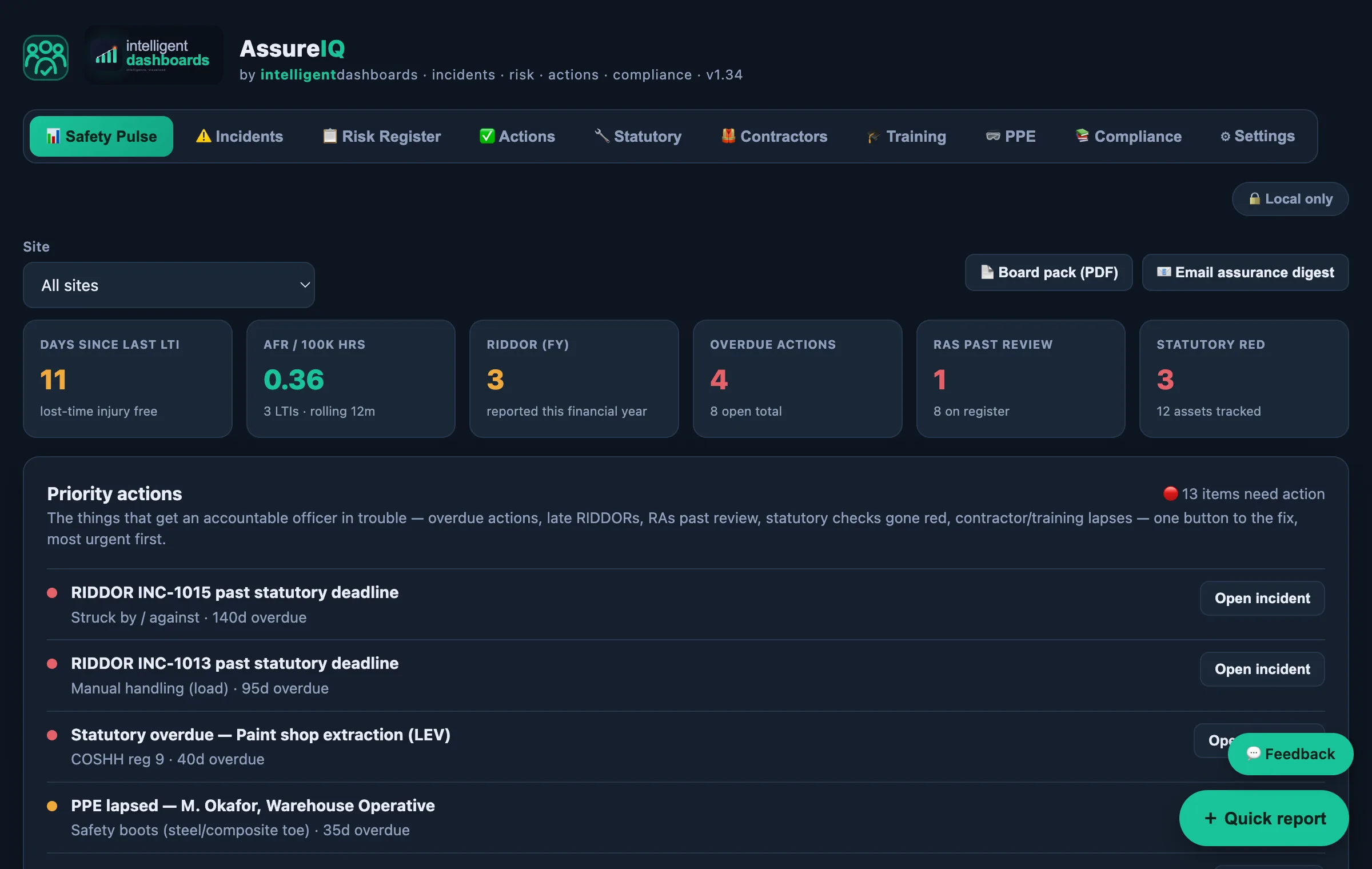Viewport: 1372px width, 869px height.
Task: Click the AssureIQ people logo icon
Action: [46, 57]
